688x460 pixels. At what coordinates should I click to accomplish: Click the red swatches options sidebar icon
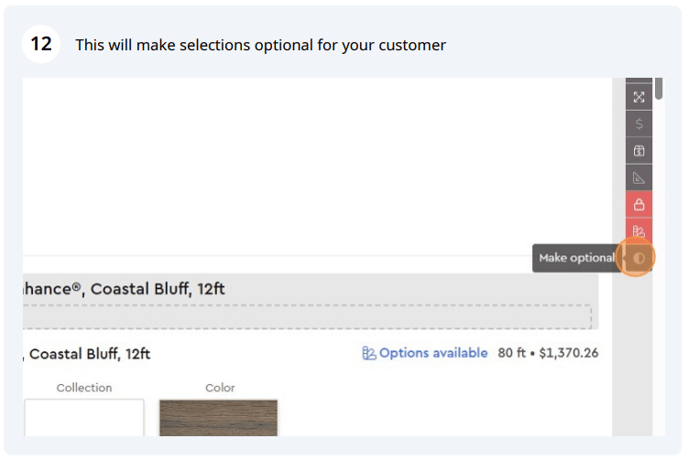(x=639, y=231)
